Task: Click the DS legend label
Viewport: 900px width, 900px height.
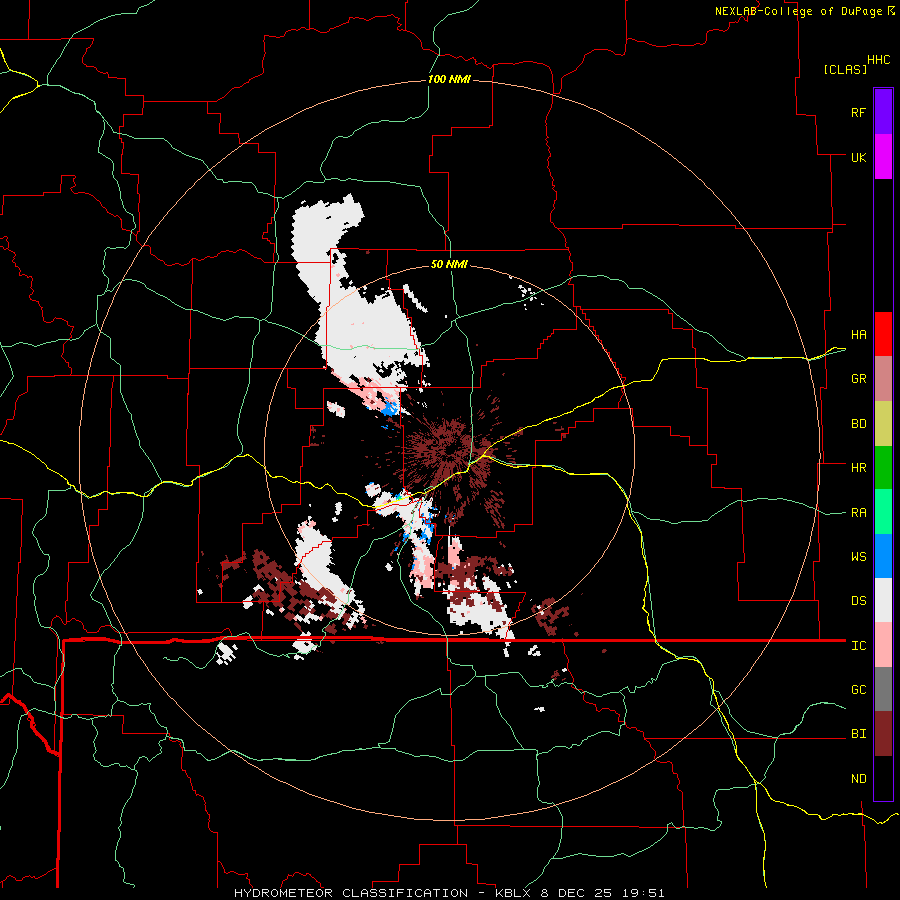Action: pyautogui.click(x=858, y=601)
